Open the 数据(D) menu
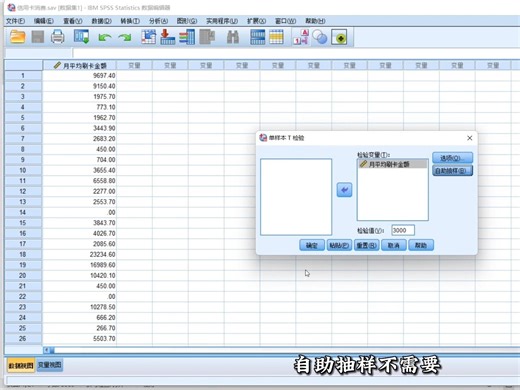The image size is (520, 390). pyautogui.click(x=101, y=21)
